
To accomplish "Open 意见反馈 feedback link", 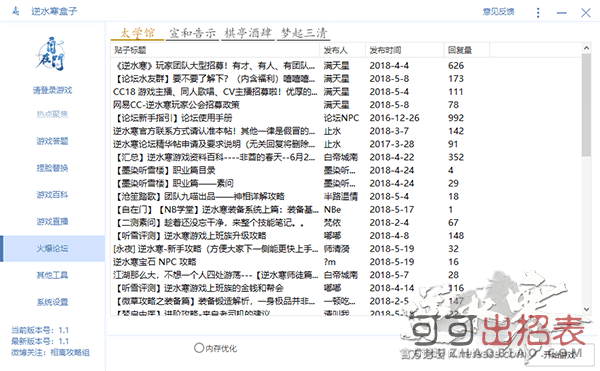I will click(498, 12).
